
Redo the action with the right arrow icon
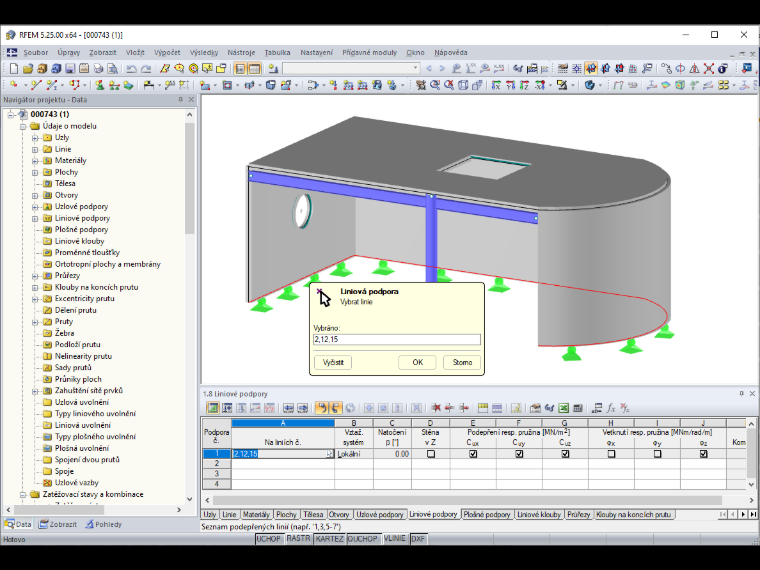(145, 68)
